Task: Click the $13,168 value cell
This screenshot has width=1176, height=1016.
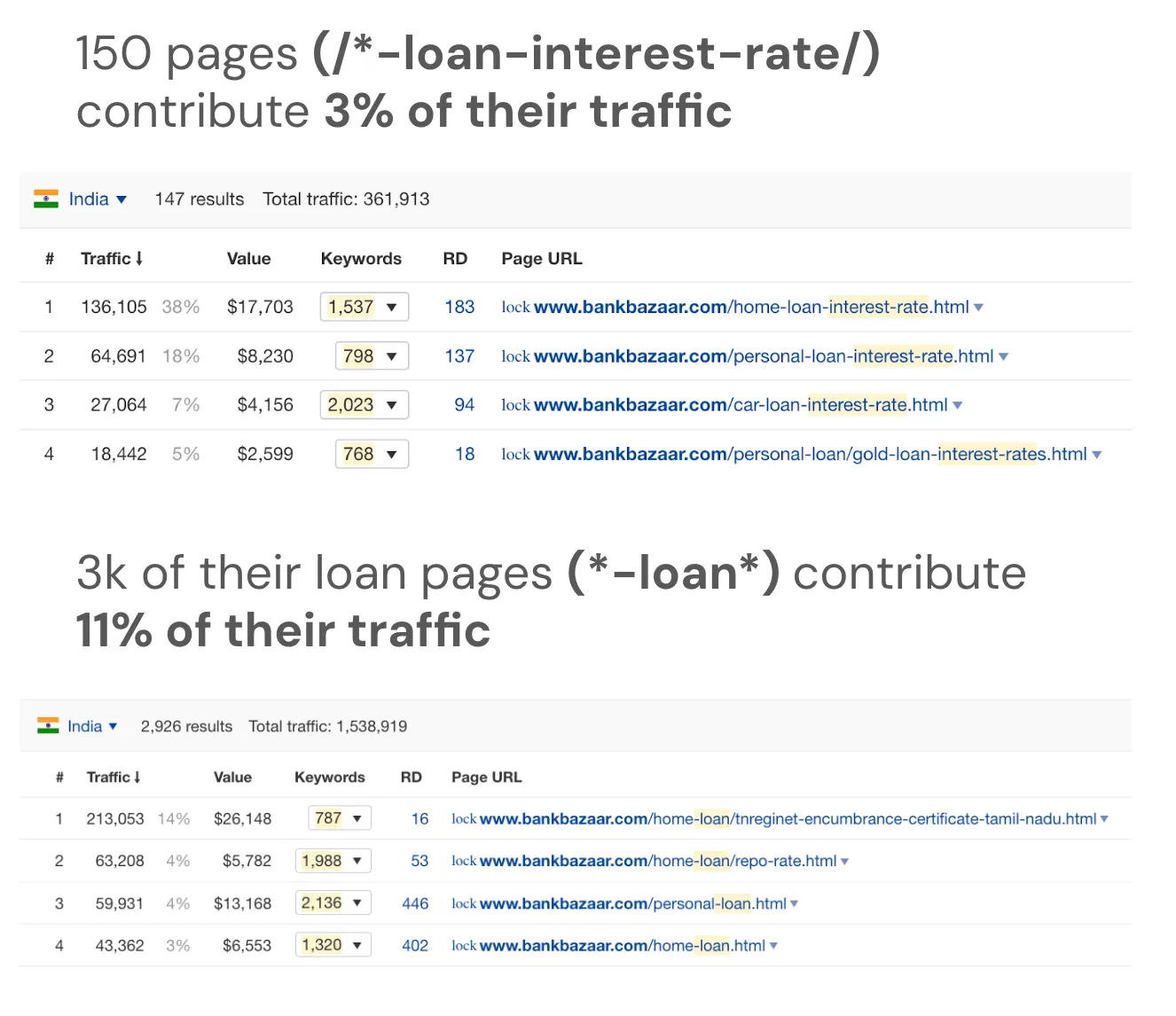Action: (x=243, y=903)
